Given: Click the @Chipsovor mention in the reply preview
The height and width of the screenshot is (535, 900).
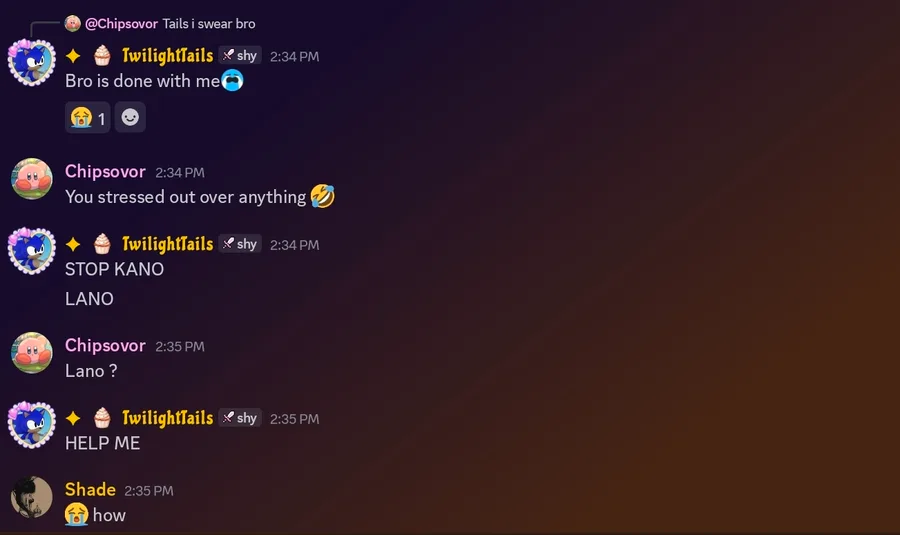Looking at the screenshot, I should 121,24.
